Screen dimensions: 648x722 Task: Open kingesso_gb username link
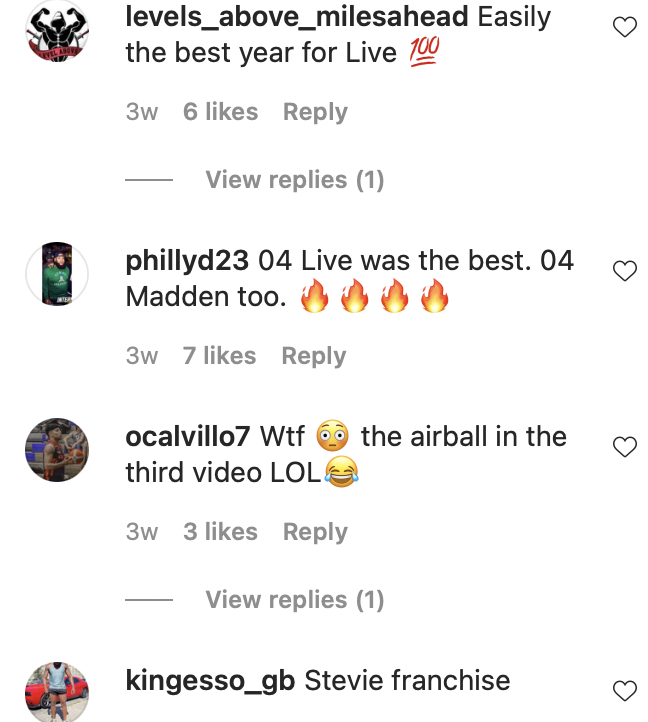point(210,681)
